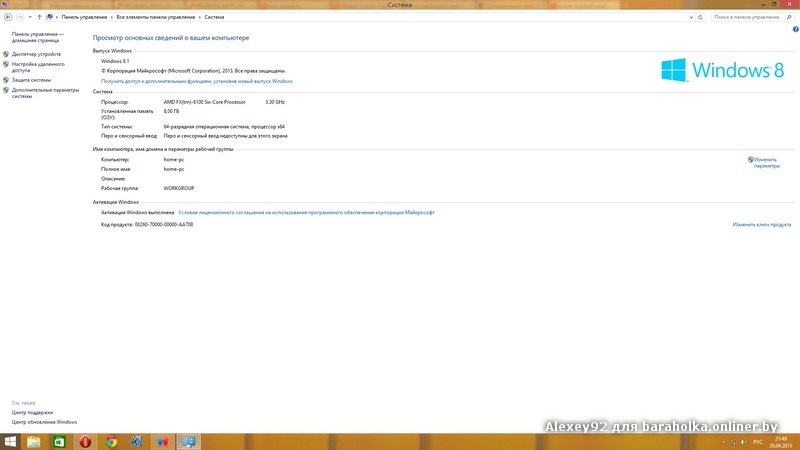Click shield icon next to 'Диспетчер устройств'

6,54
